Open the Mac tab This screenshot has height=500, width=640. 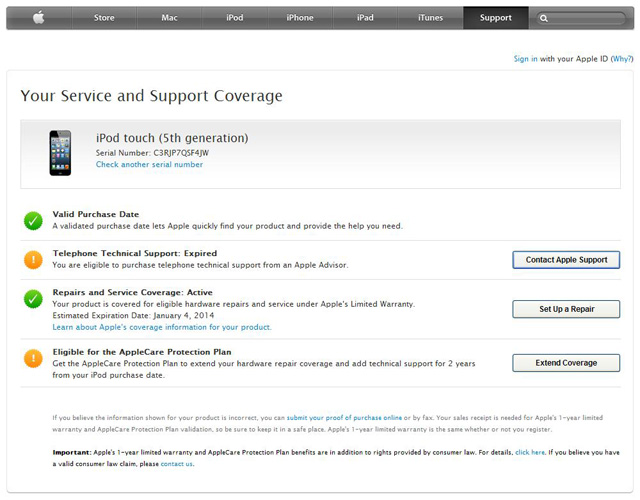click(x=169, y=18)
